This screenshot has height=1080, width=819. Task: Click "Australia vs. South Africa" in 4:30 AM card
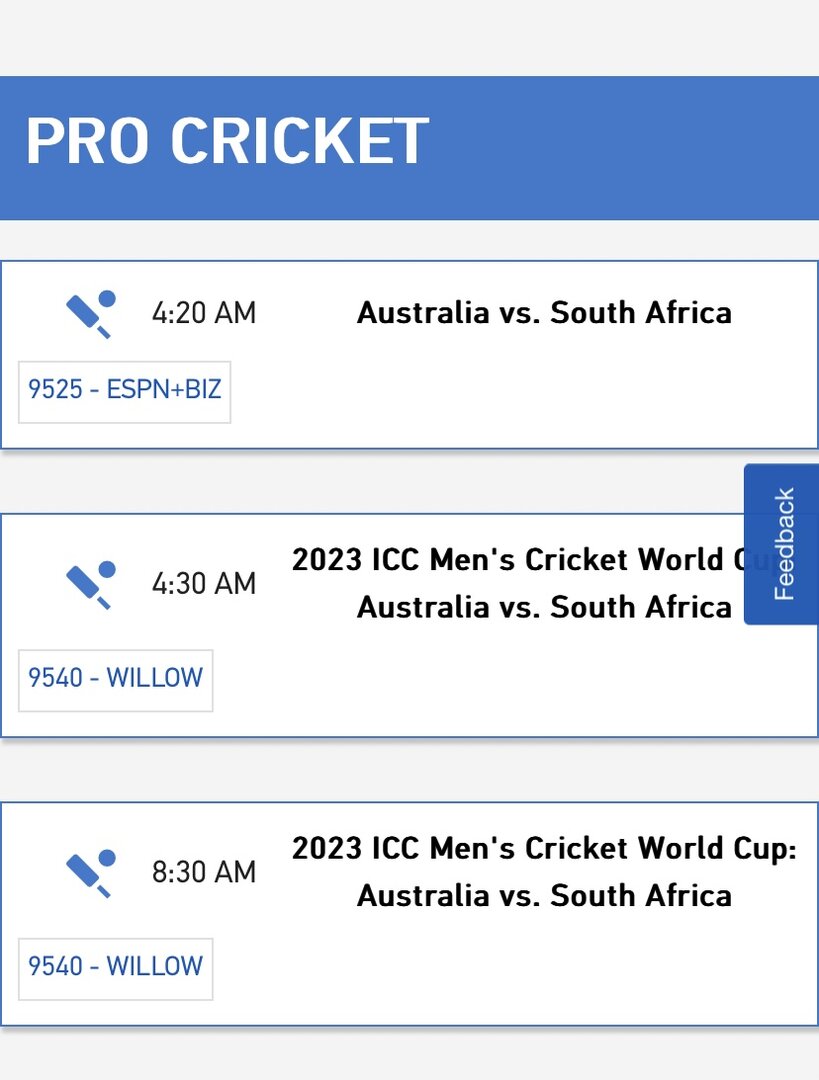544,608
